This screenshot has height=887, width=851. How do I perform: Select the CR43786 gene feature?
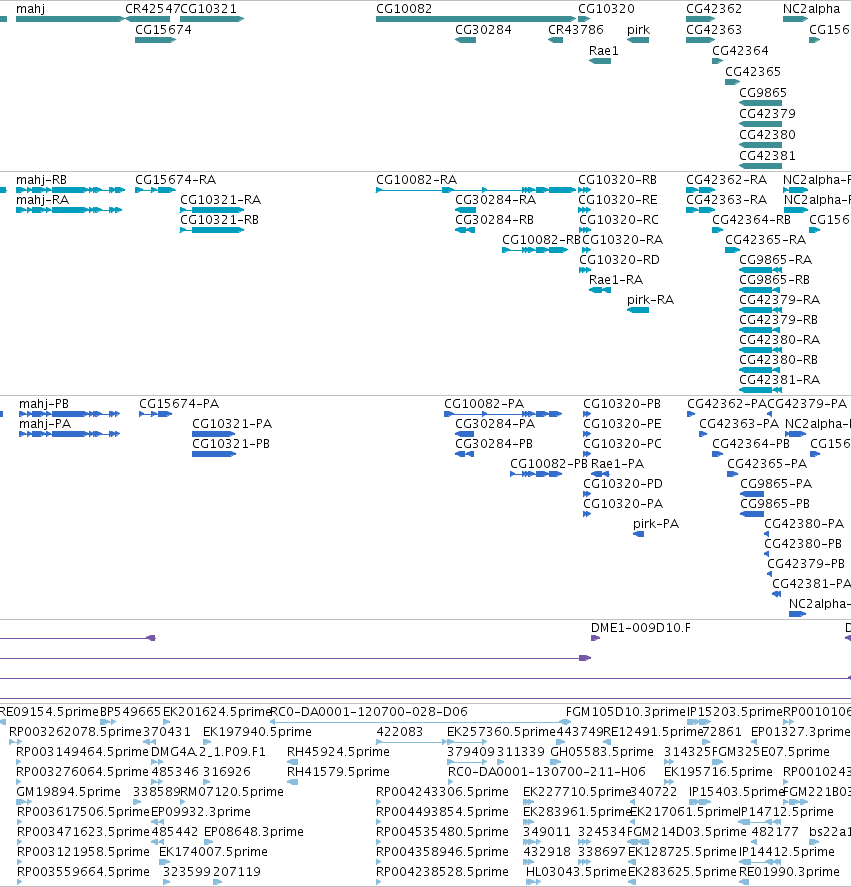coord(555,40)
